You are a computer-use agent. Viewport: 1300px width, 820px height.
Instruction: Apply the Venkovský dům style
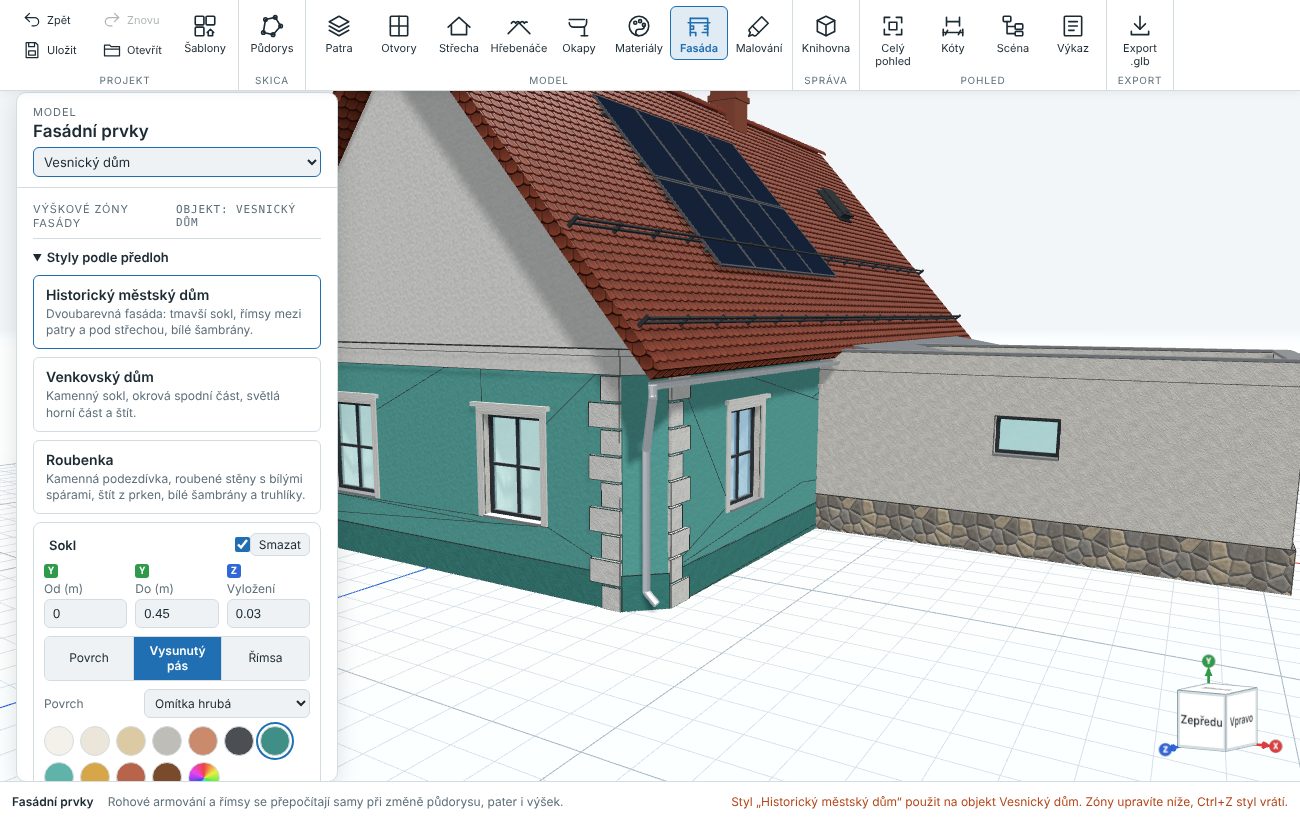177,394
